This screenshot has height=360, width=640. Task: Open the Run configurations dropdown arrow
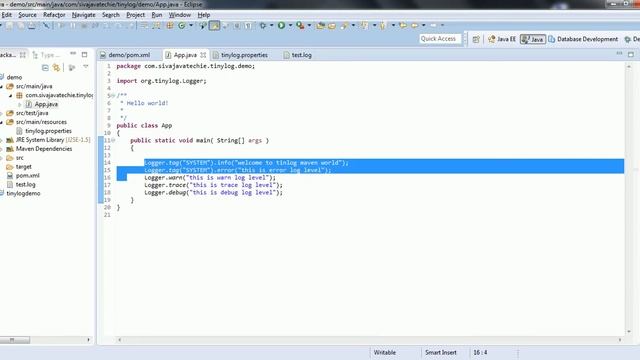click(290, 25)
